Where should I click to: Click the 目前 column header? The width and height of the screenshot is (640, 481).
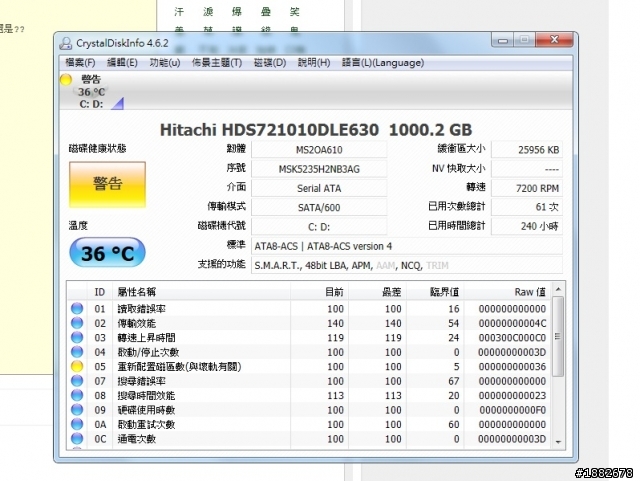320,292
